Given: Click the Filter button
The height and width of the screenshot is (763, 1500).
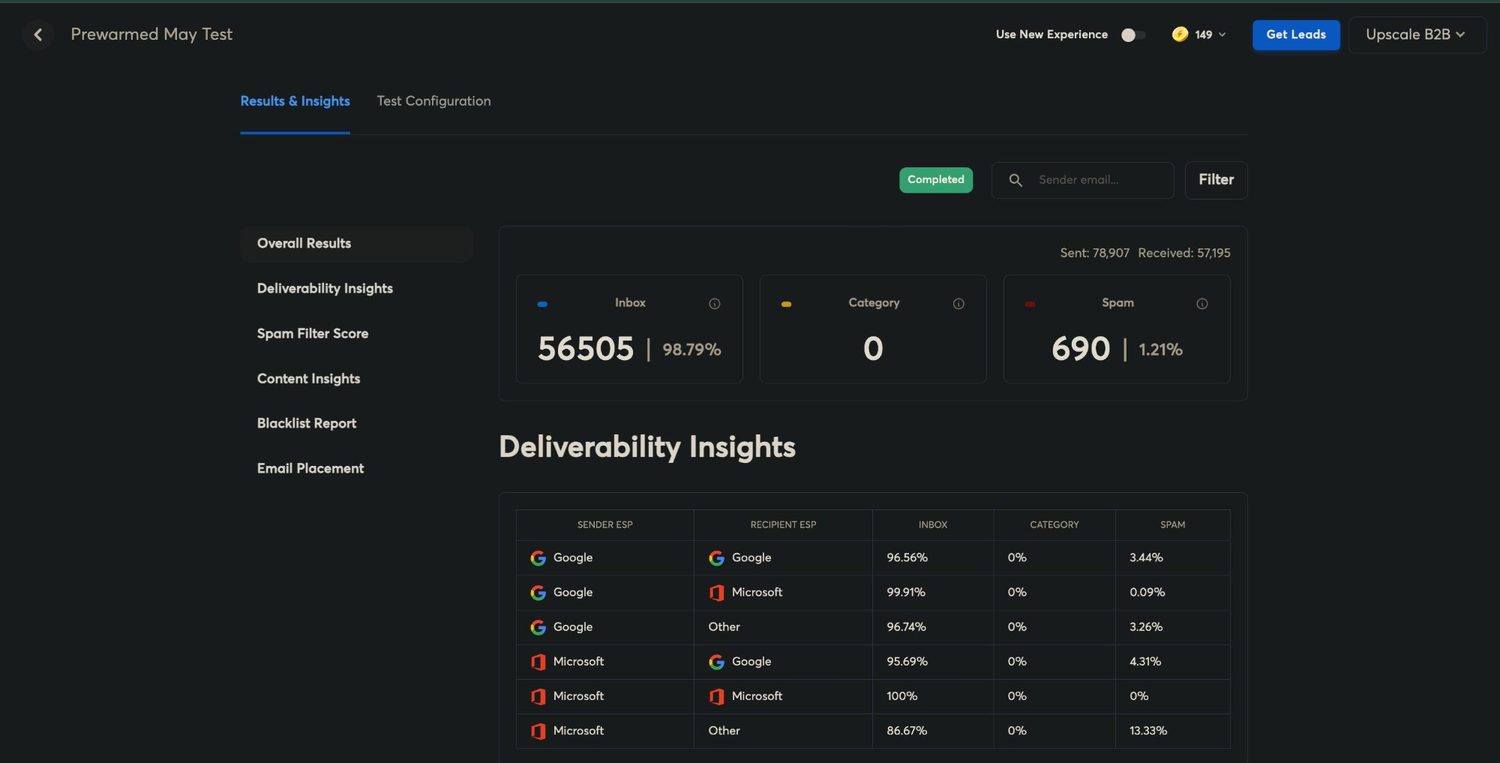Looking at the screenshot, I should coord(1216,180).
